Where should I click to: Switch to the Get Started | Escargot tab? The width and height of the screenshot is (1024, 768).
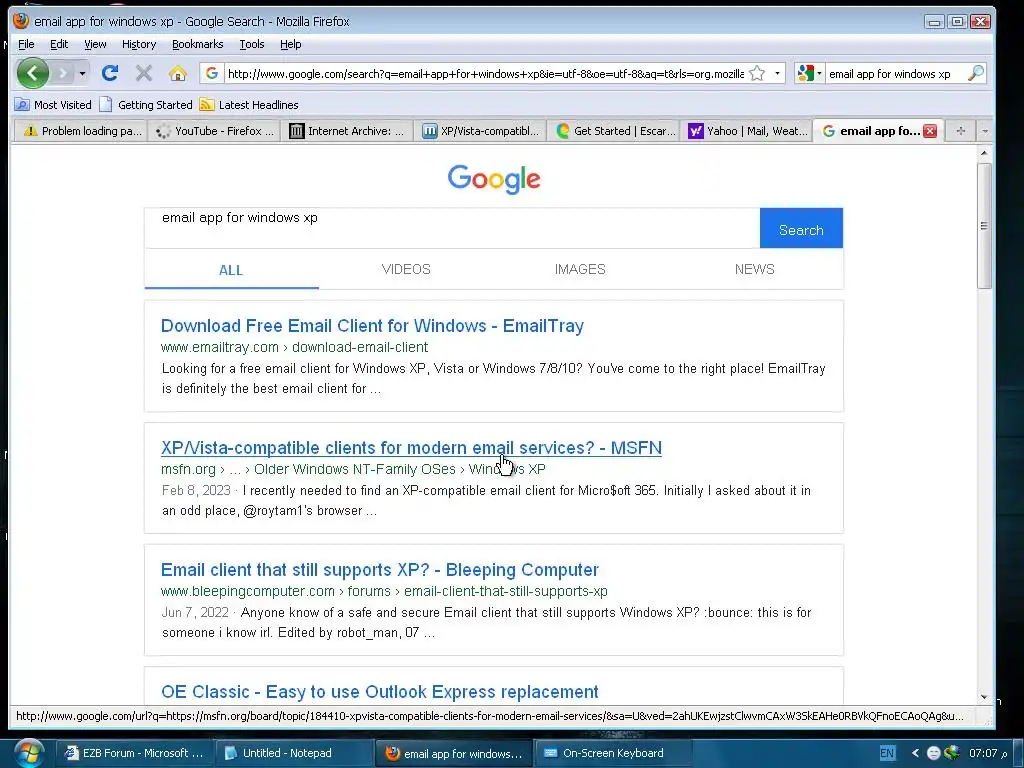pyautogui.click(x=614, y=131)
